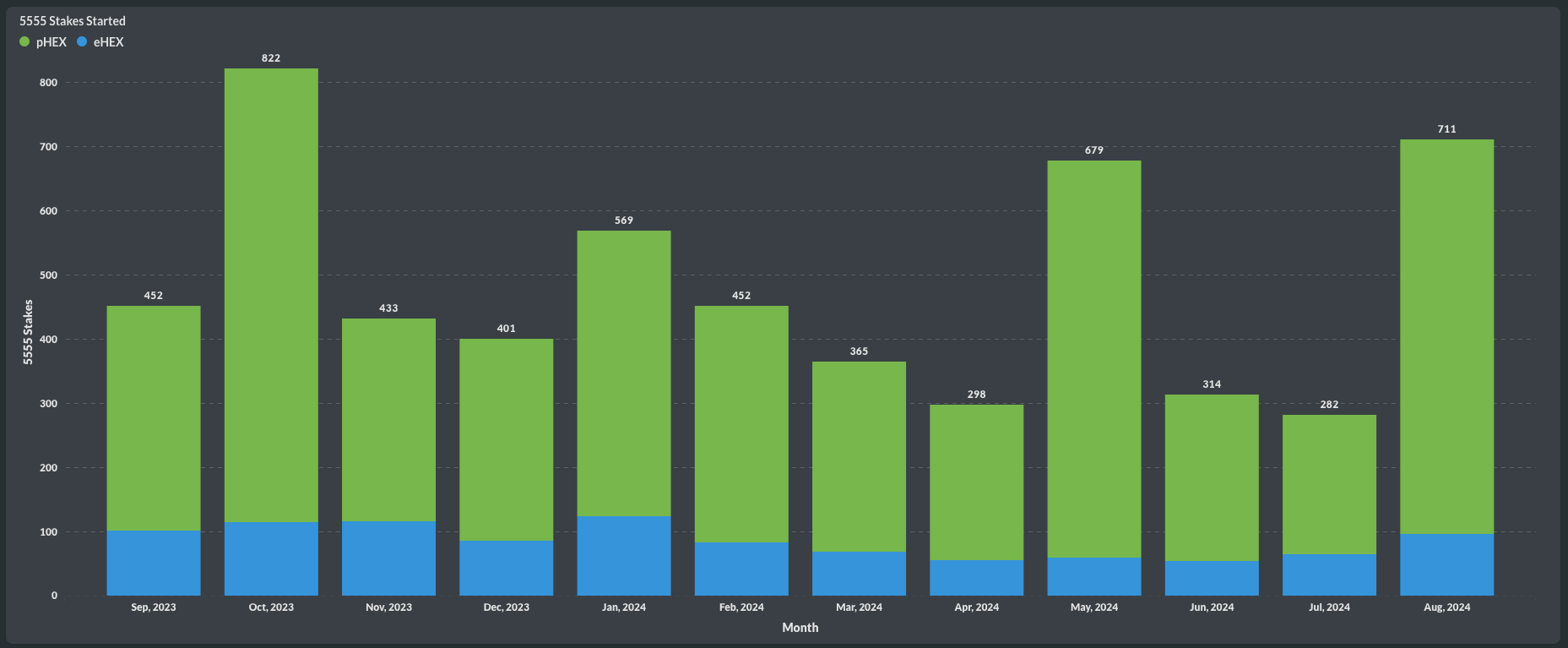This screenshot has width=1568, height=648.
Task: Click the 'Oct, 2023' x-axis label
Action: (271, 607)
